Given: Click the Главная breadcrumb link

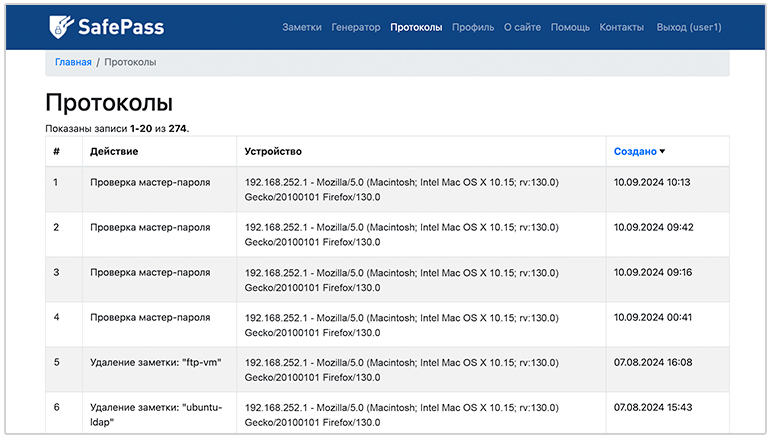Looking at the screenshot, I should [73, 62].
